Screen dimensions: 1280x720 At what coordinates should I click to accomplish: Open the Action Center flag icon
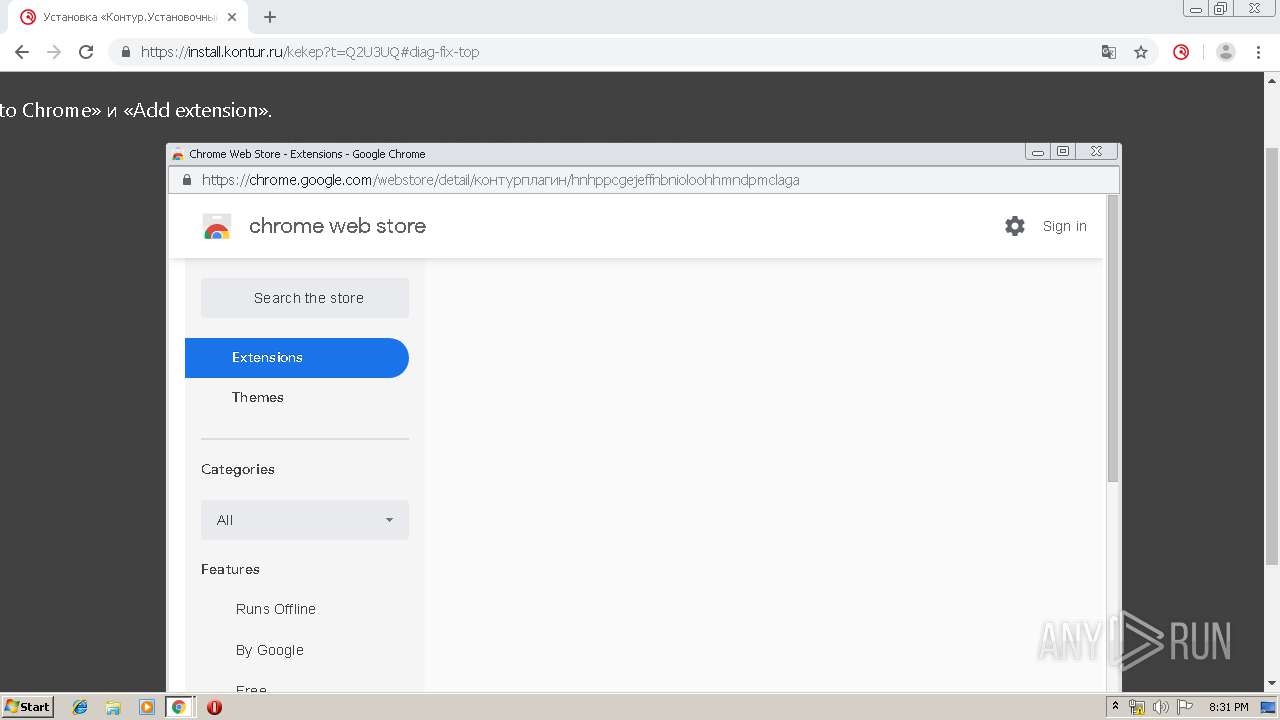1185,707
